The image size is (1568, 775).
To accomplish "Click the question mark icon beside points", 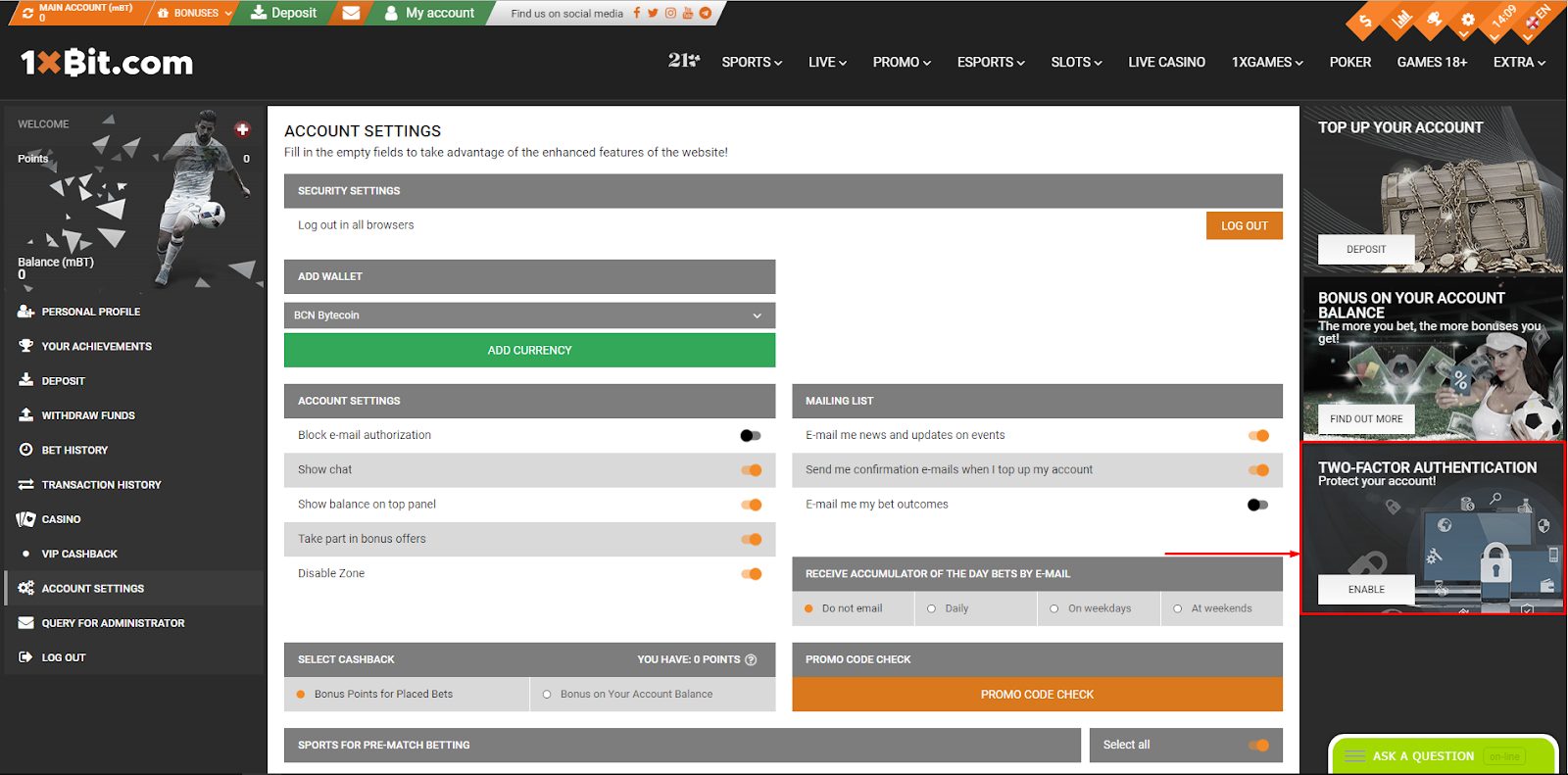I will [751, 659].
